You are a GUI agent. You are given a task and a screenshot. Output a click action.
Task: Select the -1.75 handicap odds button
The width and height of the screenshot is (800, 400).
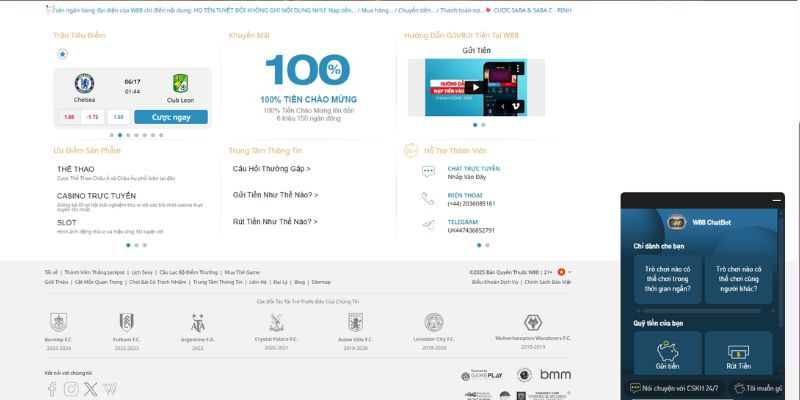tap(92, 117)
